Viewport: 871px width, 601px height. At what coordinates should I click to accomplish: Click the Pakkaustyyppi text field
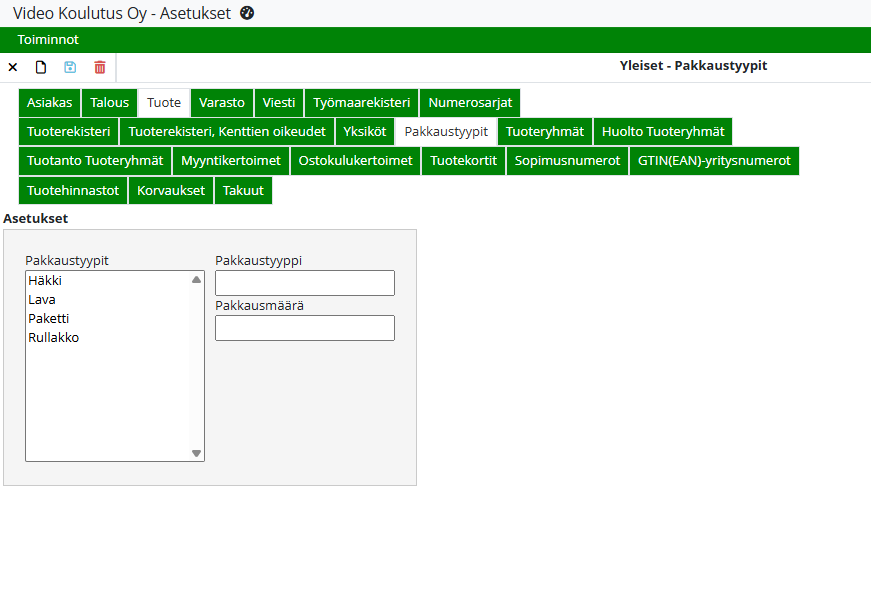[x=305, y=283]
